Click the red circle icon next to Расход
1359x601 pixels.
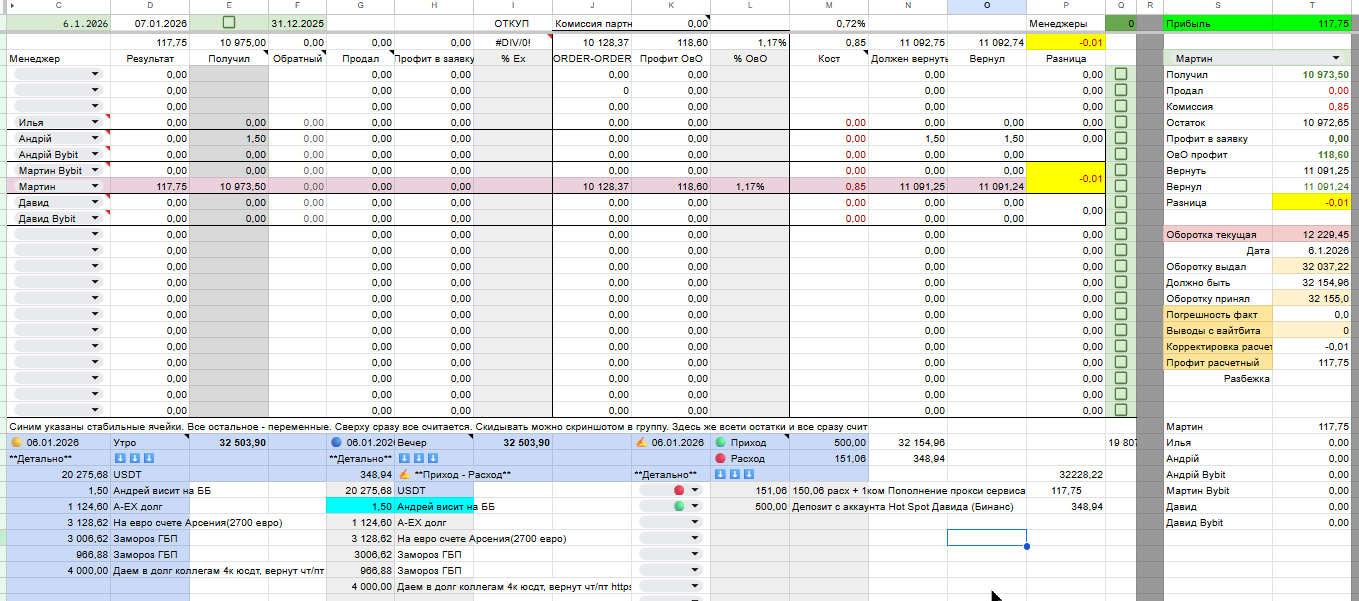coord(720,458)
